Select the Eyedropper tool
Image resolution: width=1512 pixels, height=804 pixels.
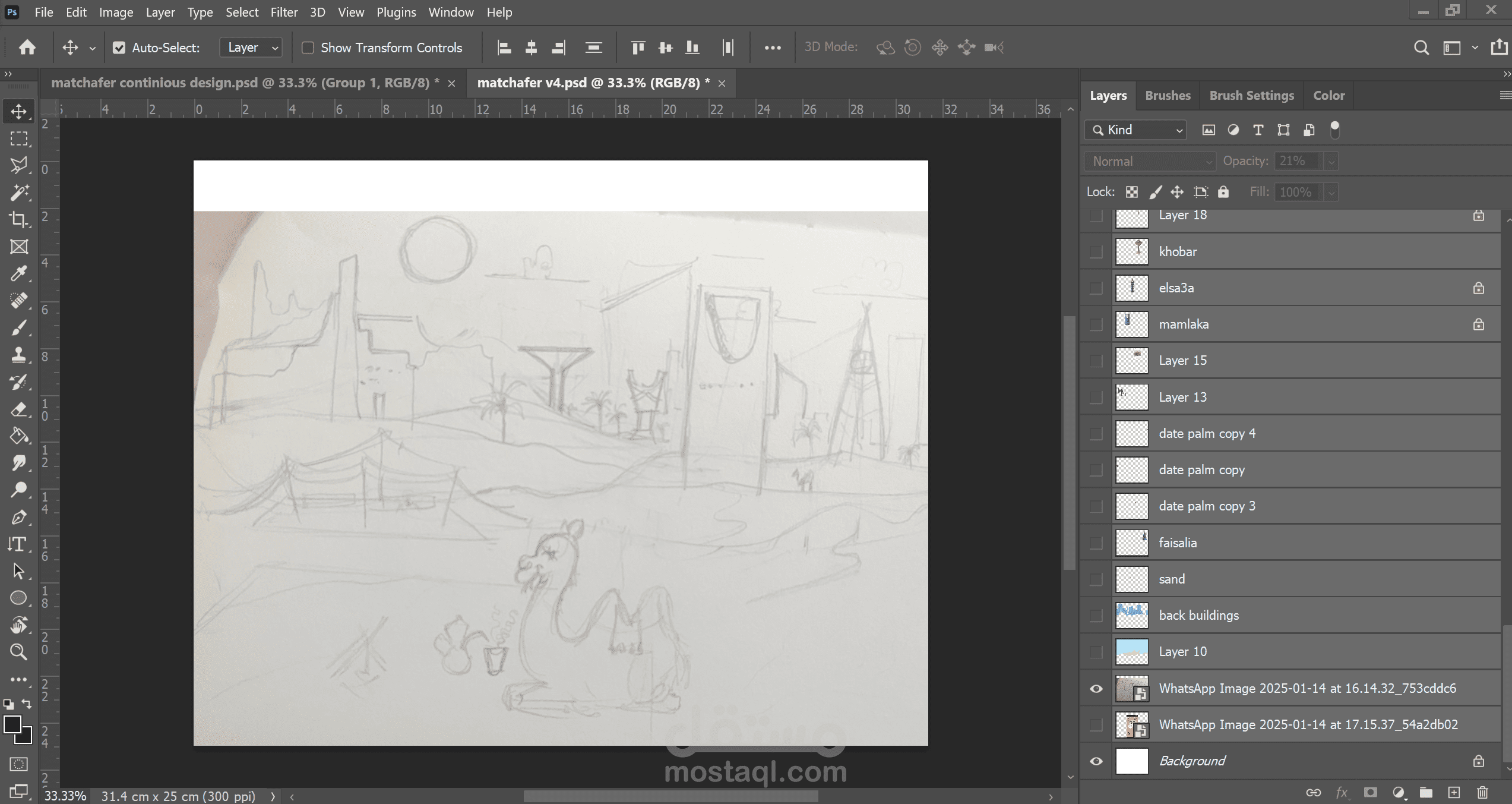pyautogui.click(x=18, y=273)
